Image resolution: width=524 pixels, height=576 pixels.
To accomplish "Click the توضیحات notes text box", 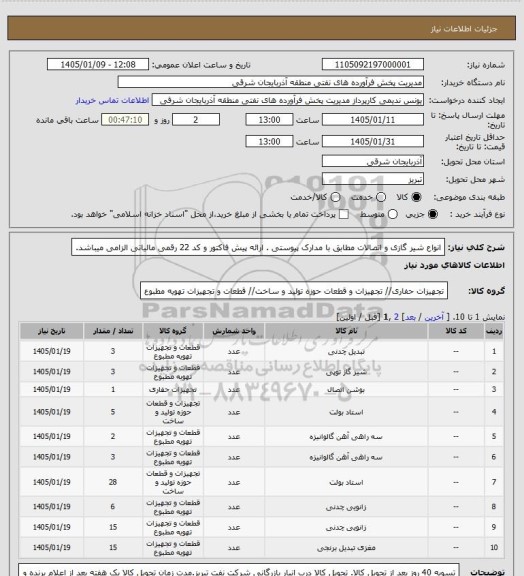I will 239,570.
